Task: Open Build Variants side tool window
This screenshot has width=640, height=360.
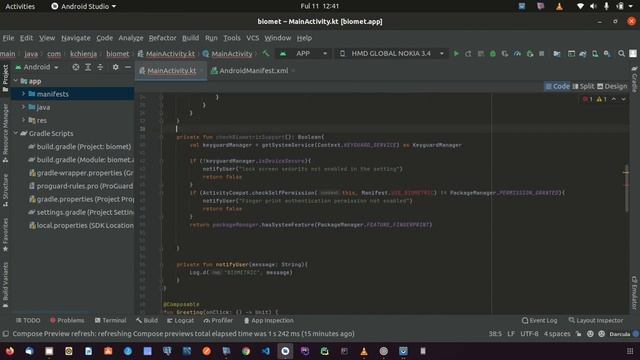Action: click(x=5, y=284)
